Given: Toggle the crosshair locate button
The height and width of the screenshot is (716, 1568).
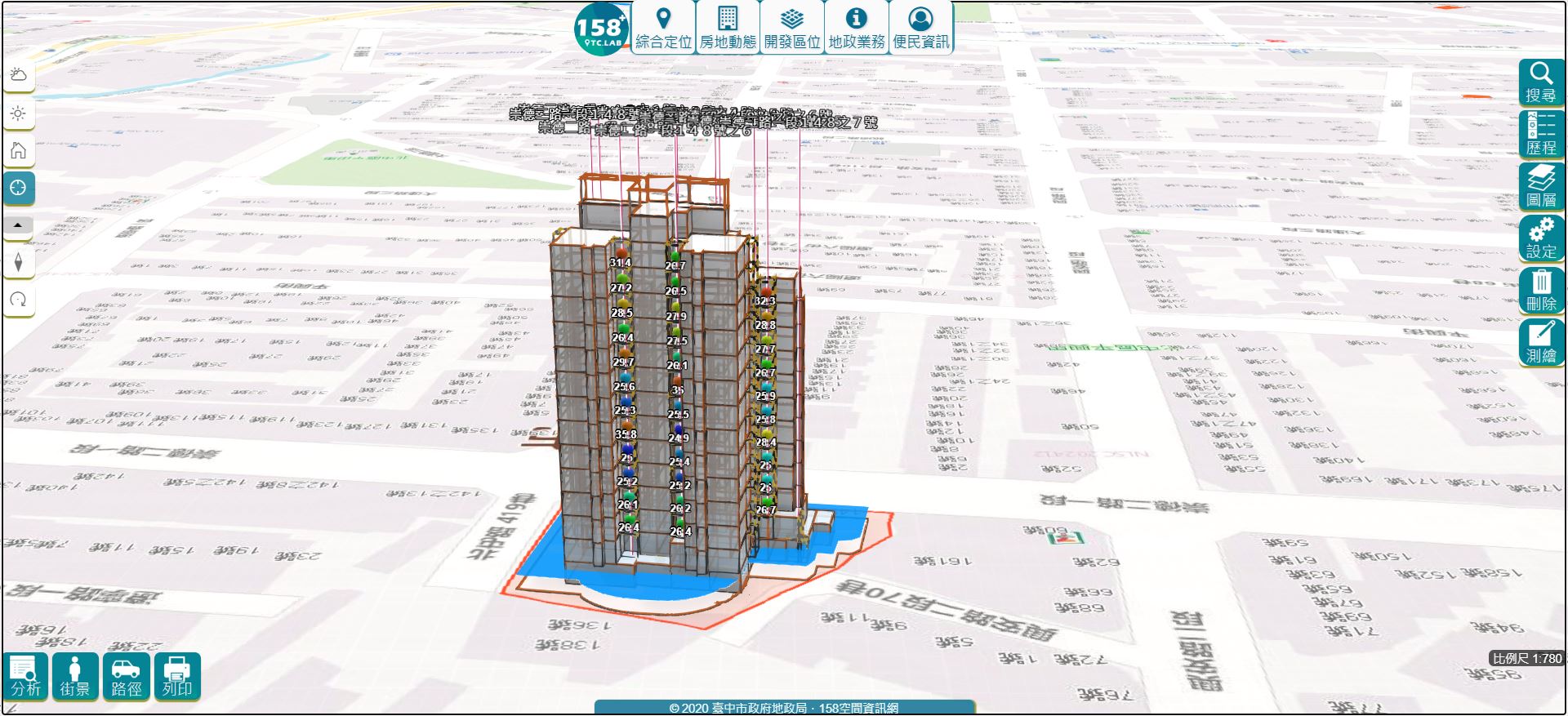Looking at the screenshot, I should tap(18, 188).
